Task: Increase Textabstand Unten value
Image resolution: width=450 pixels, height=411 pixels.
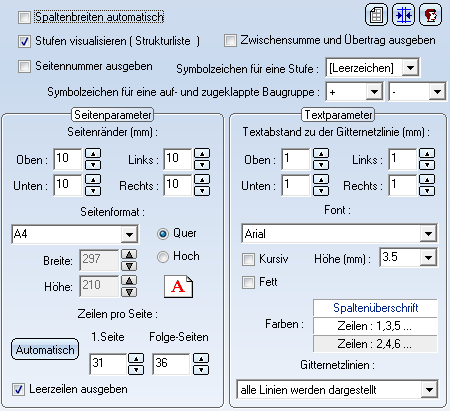Action: [321, 180]
